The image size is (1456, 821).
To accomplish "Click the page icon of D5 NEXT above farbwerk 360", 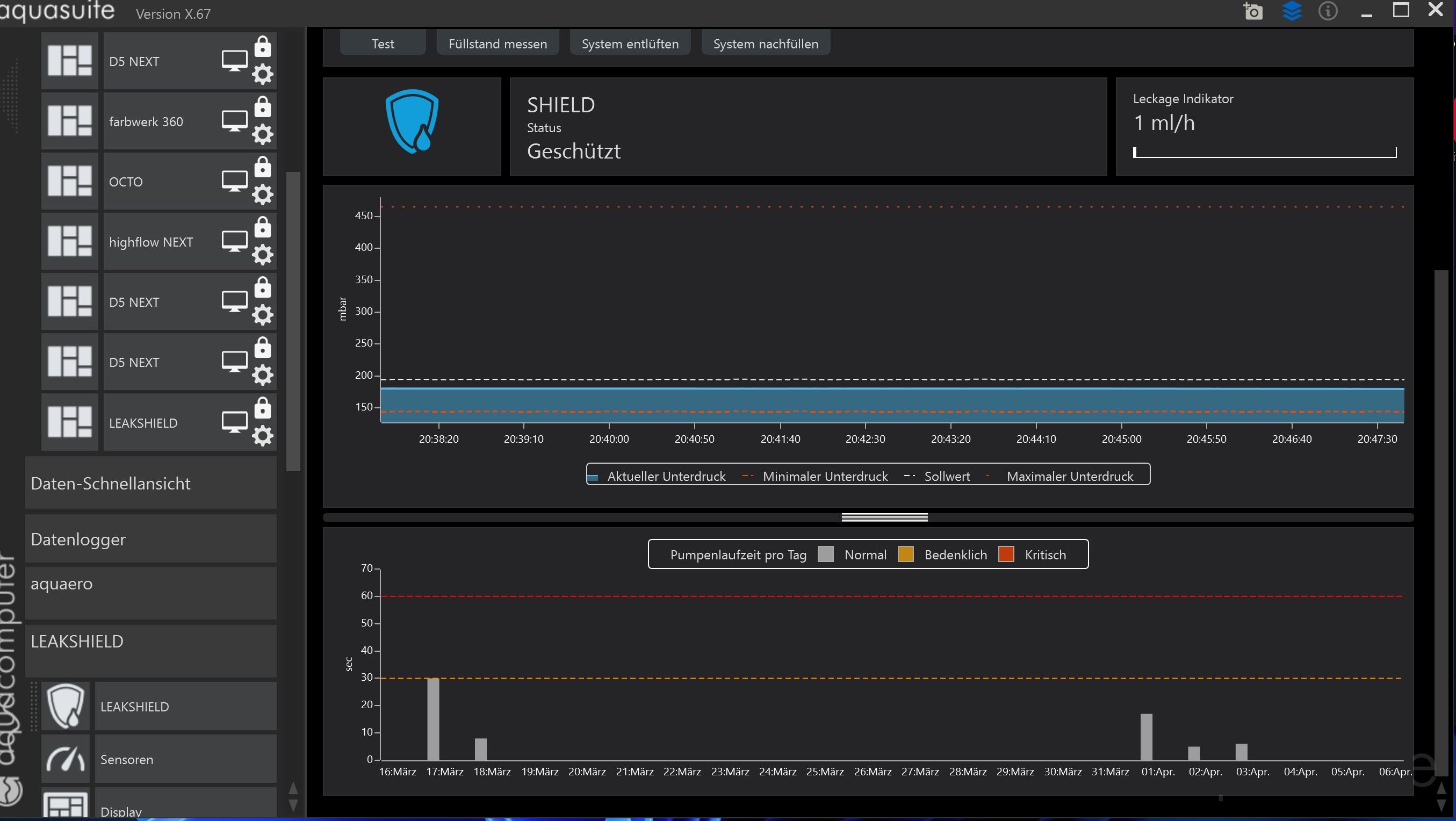I will [x=69, y=61].
